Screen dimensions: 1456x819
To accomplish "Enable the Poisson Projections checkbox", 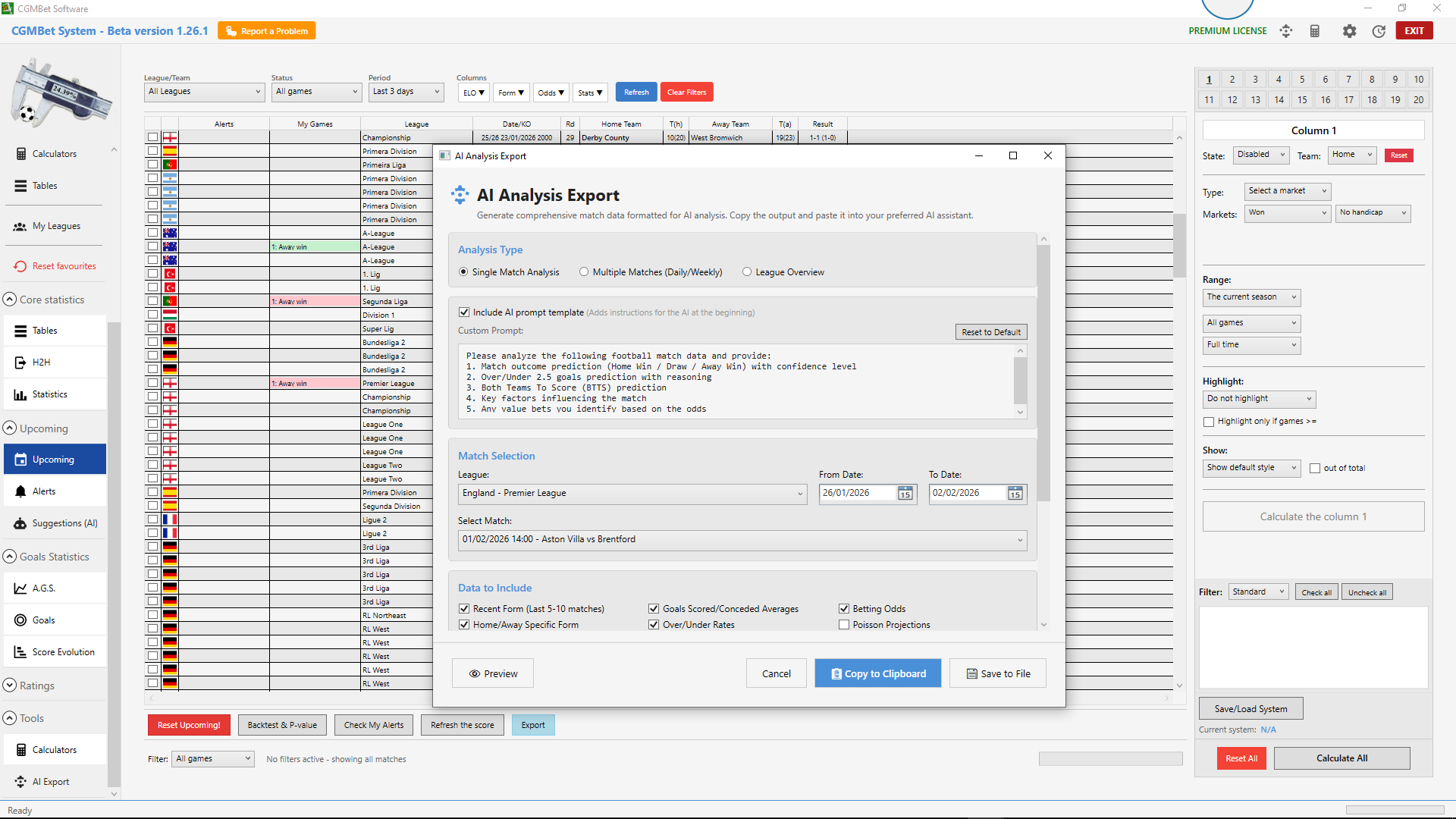I will pos(843,624).
